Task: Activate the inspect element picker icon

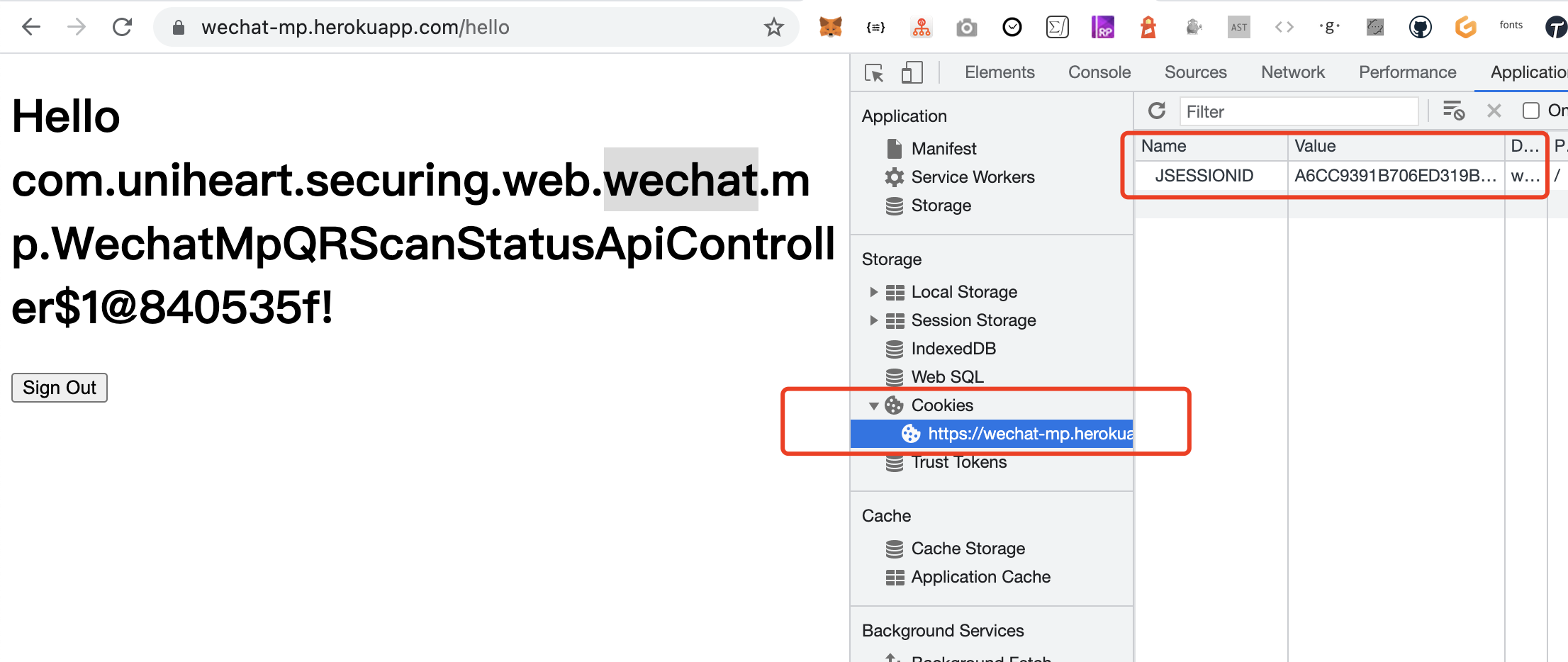Action: coord(874,72)
